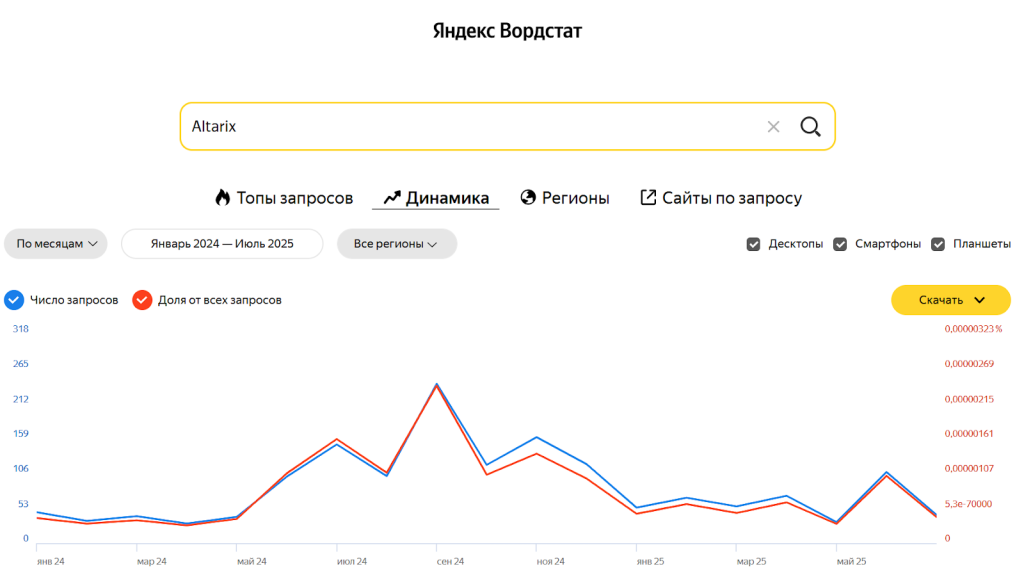Uncheck the Десктопы checkbox

pos(754,244)
